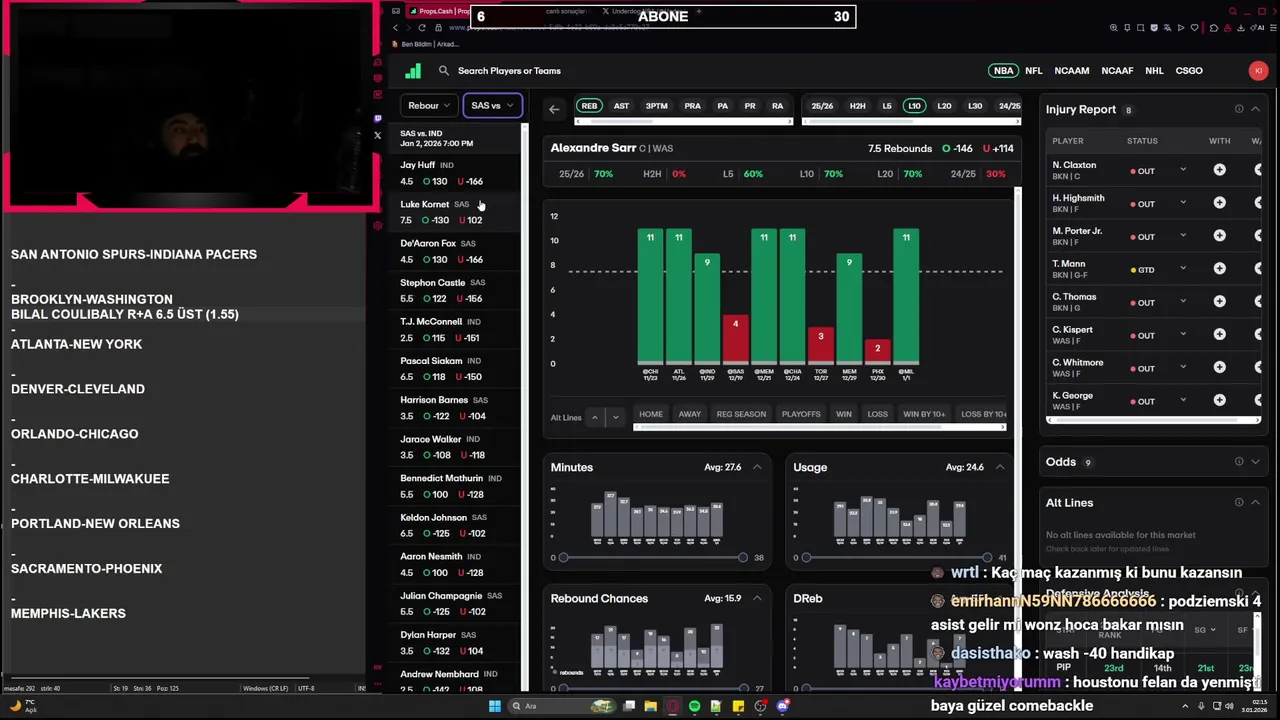Click the Search Players or Teams field
Screen dimensions: 1280x720
tap(509, 71)
